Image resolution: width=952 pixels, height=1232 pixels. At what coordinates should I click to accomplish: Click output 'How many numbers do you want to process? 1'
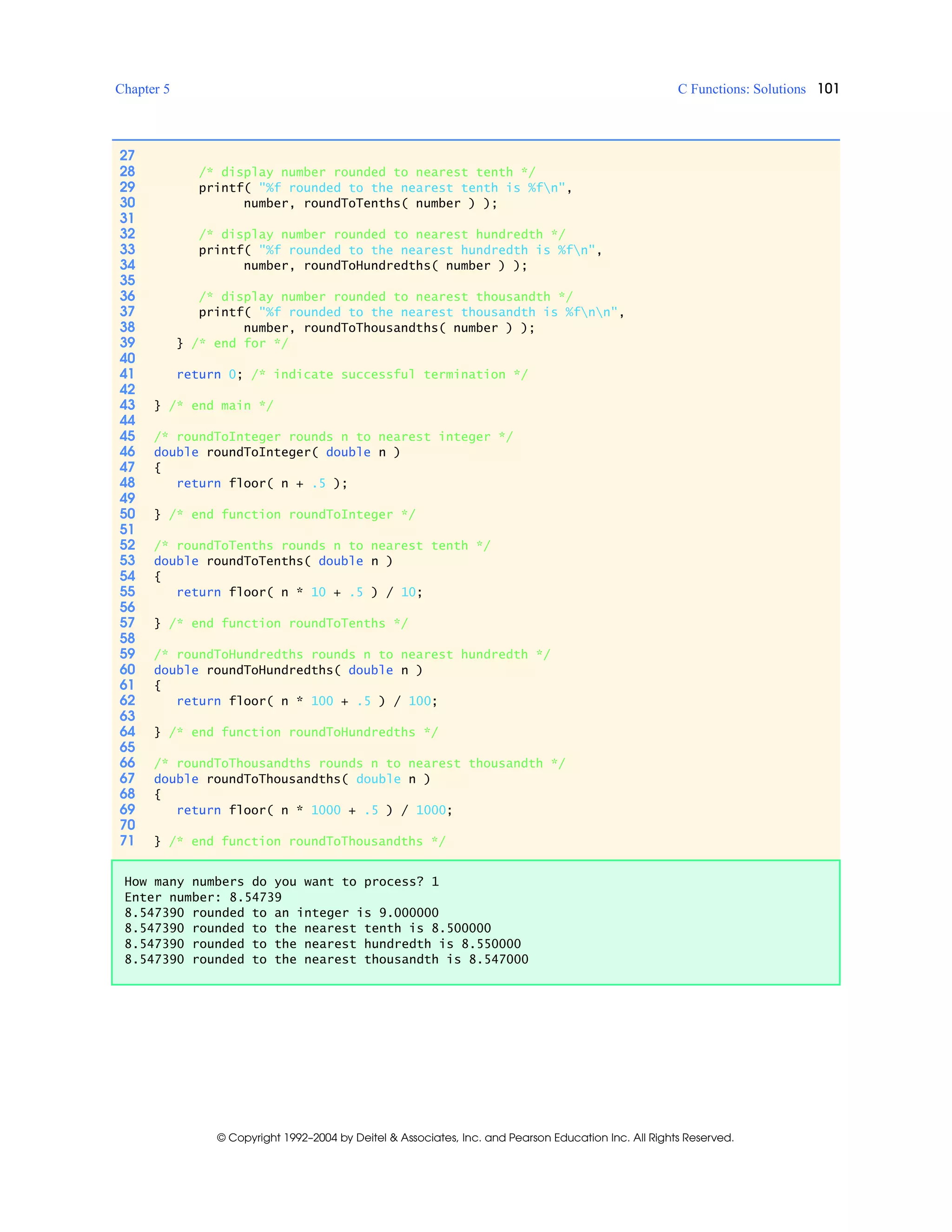click(281, 881)
